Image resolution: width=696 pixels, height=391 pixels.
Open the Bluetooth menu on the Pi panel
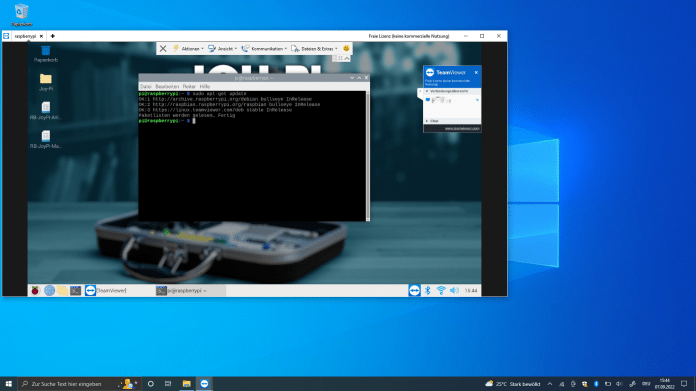click(427, 291)
